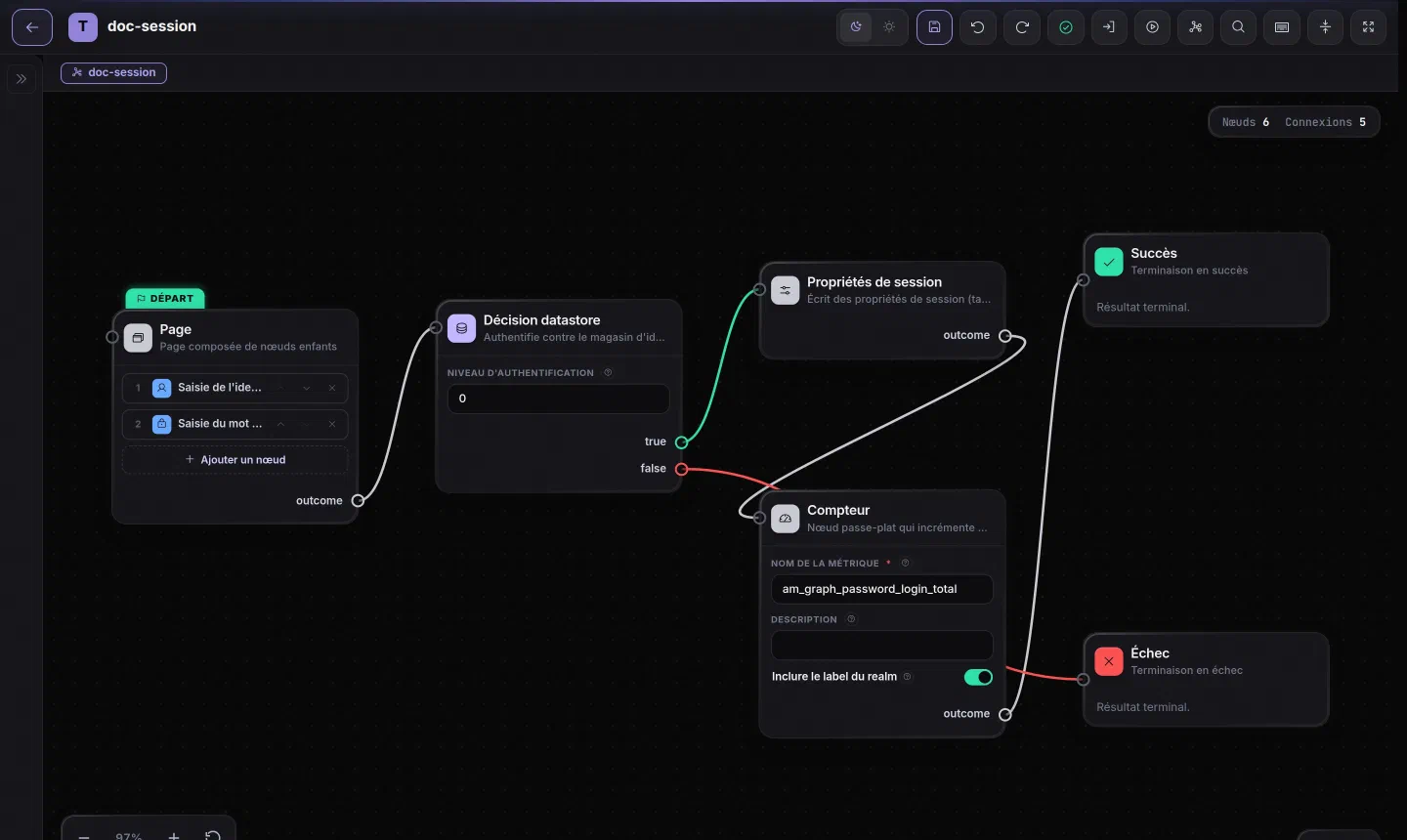Reset the zoom with the circular arrow

[213, 835]
